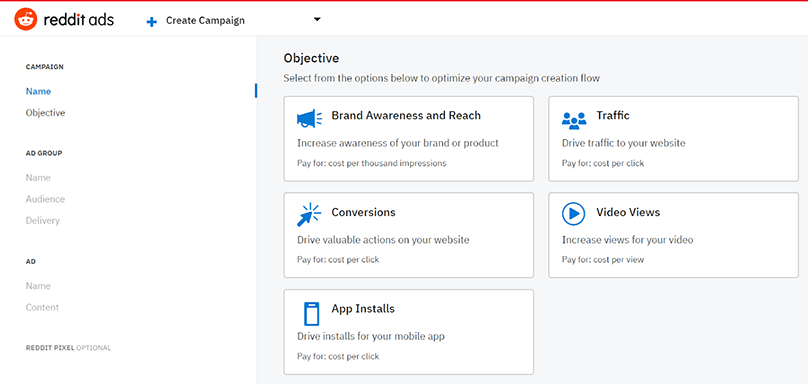The width and height of the screenshot is (808, 384).
Task: Open Delivery section under Ad Group
Action: click(43, 221)
